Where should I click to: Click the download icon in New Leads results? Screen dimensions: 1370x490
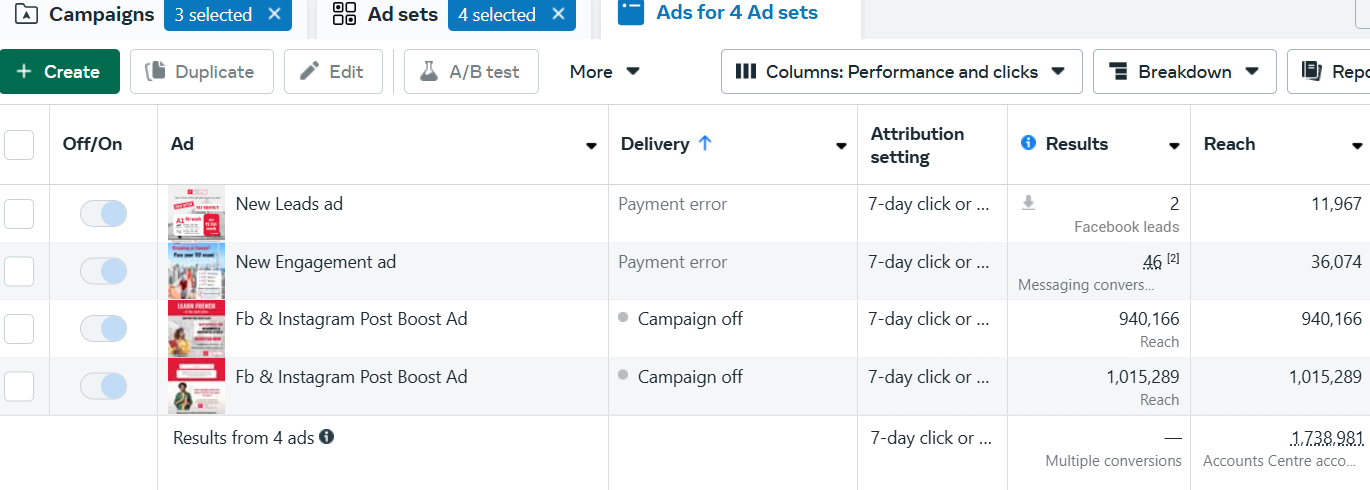pyautogui.click(x=1028, y=204)
